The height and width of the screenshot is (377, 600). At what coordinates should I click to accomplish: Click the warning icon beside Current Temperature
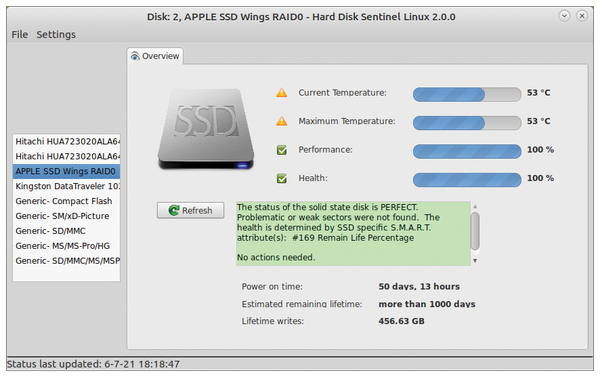point(282,93)
